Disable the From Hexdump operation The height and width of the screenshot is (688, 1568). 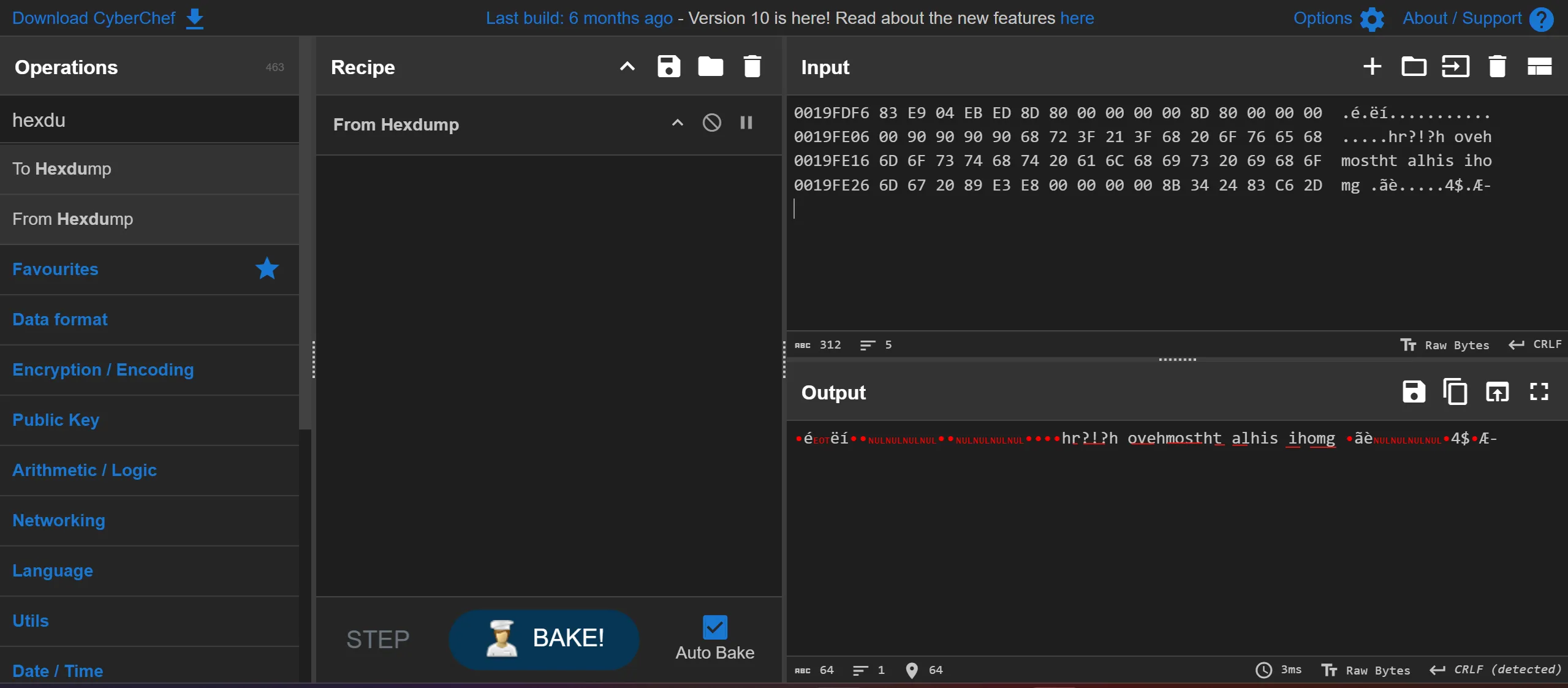point(711,123)
